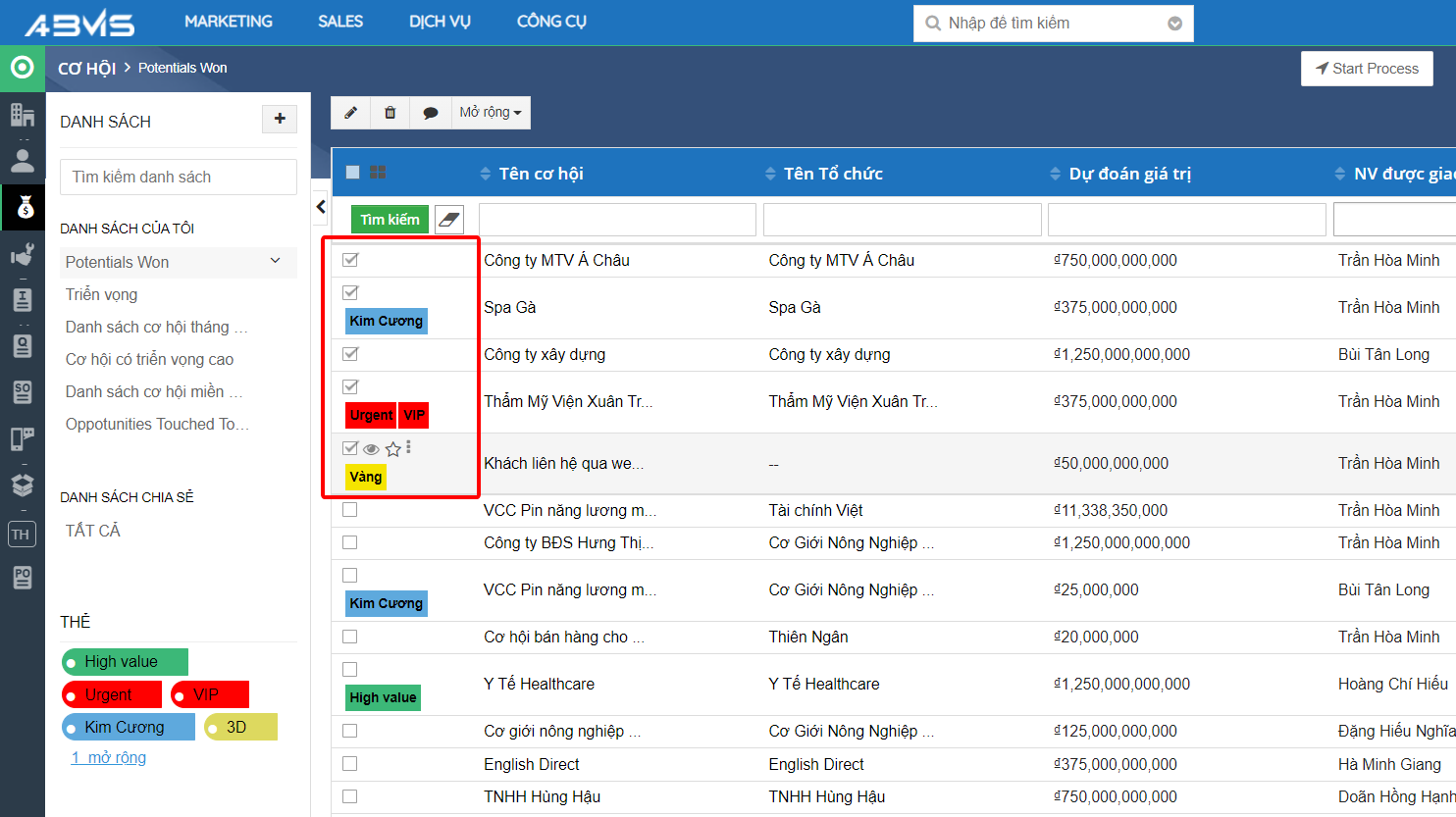
Task: Uncheck the Spa Gà row checkbox
Action: tap(350, 292)
